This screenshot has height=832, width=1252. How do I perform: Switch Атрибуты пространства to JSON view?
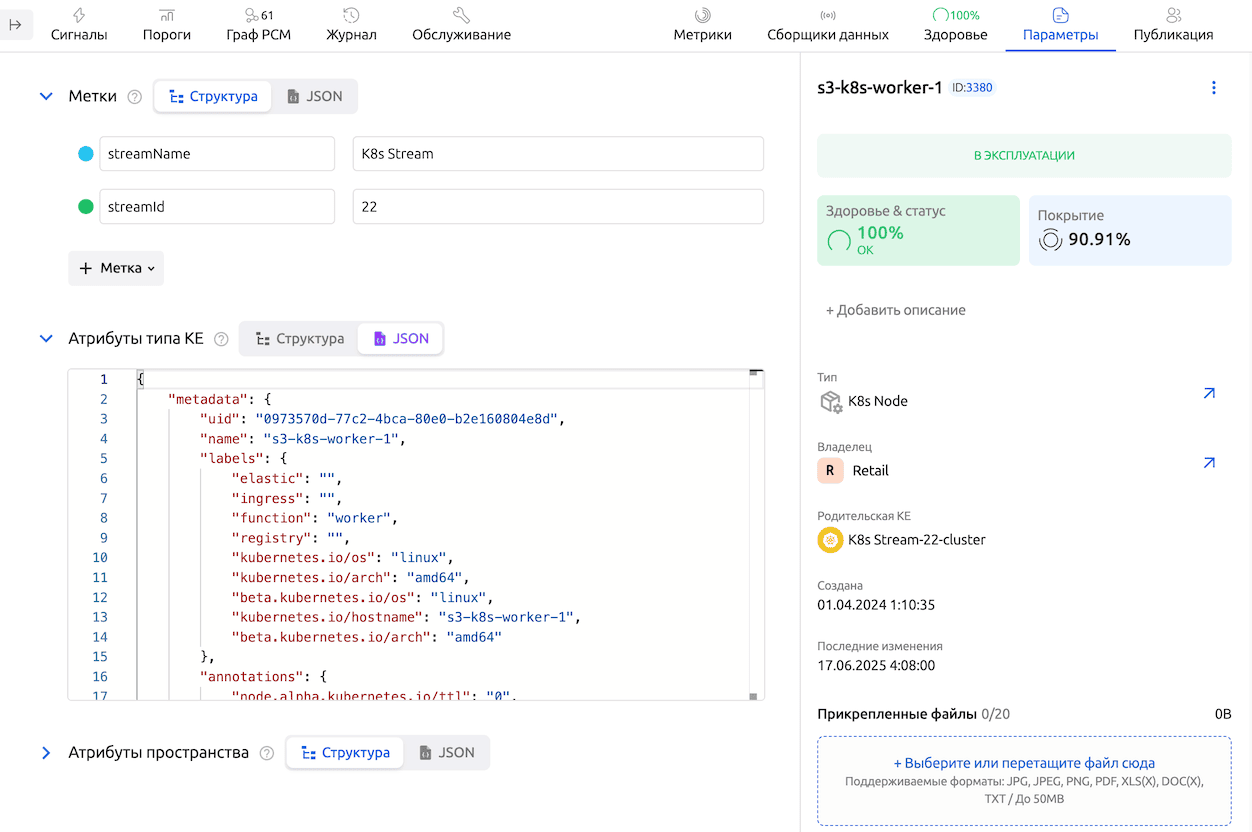(446, 753)
